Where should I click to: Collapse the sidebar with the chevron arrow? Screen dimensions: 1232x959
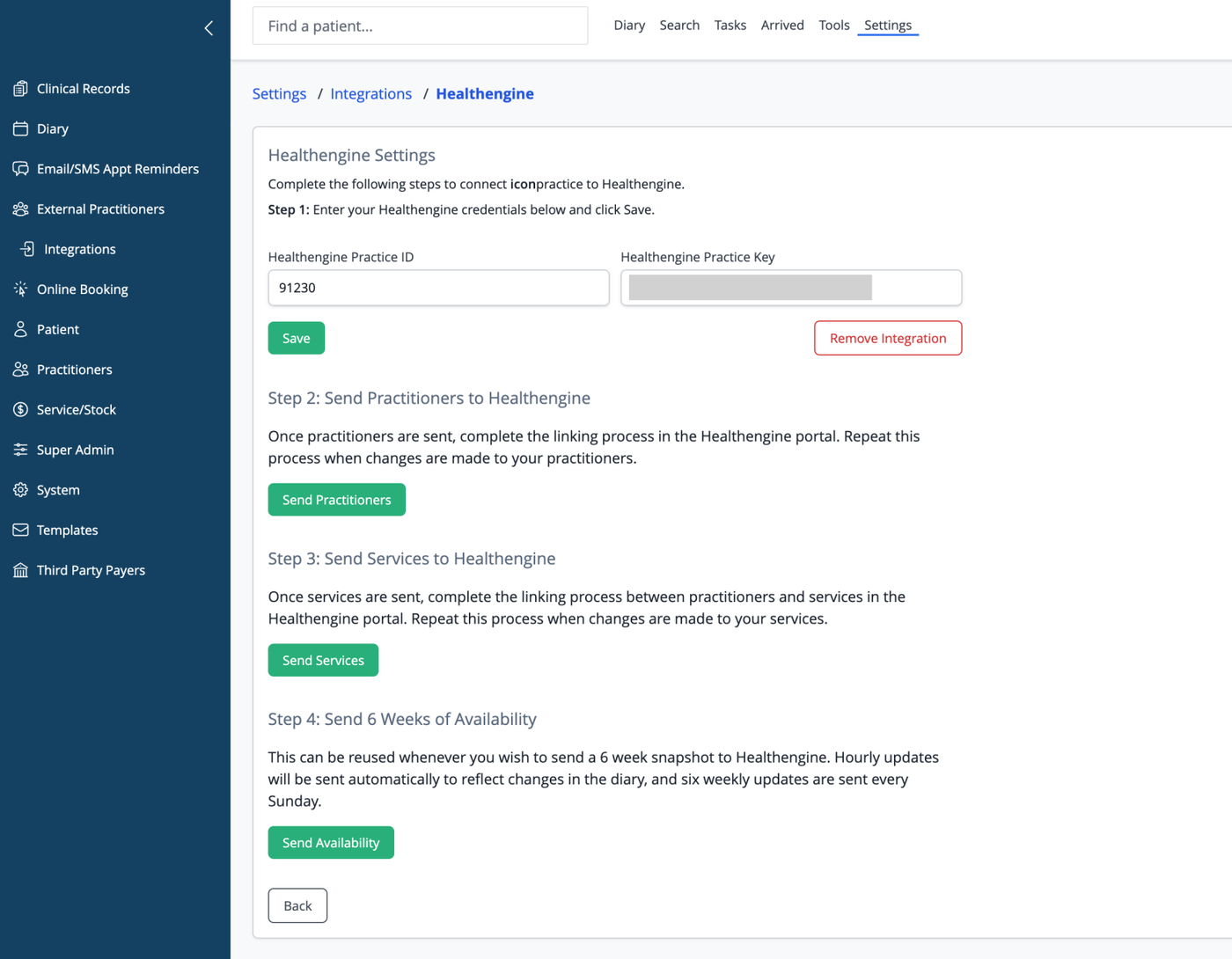(x=209, y=28)
